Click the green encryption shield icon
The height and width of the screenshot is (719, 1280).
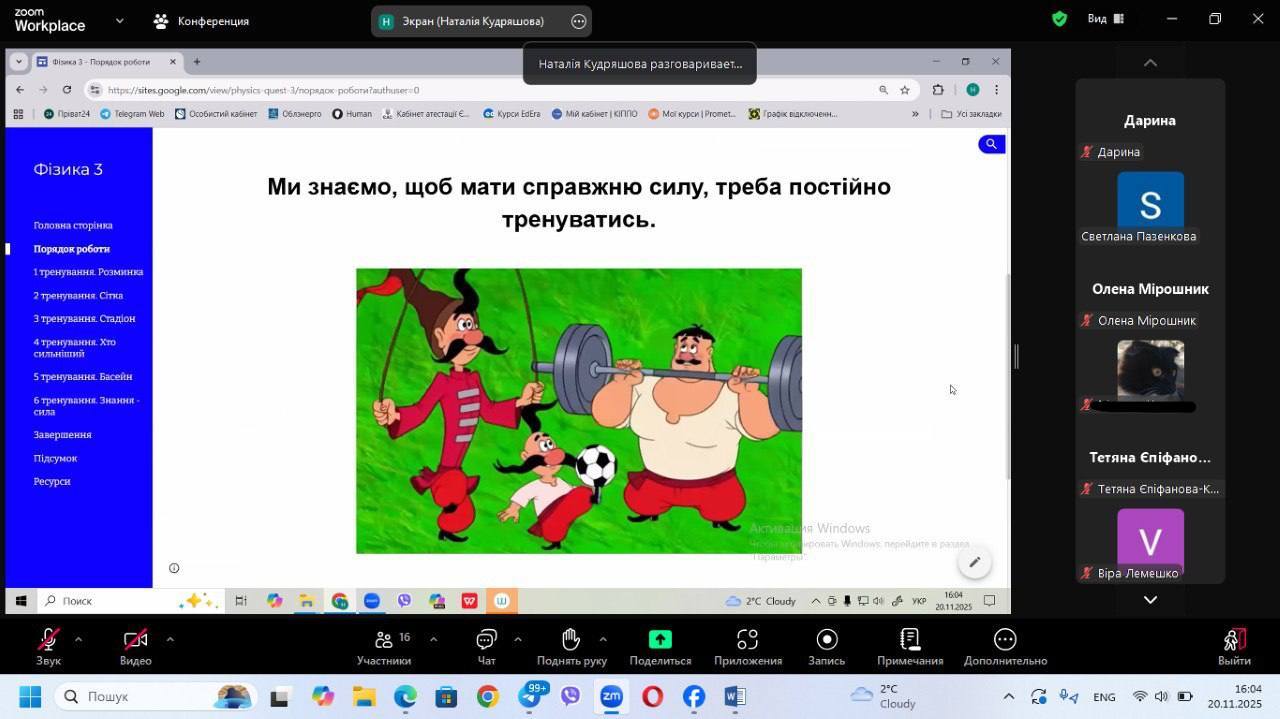point(1059,19)
